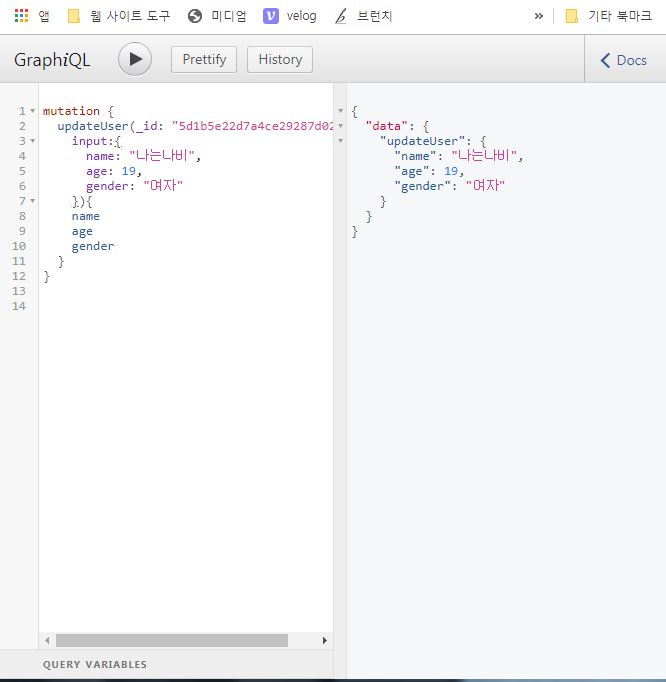Click the left arrow of horizontal scrollbar
Image resolution: width=666 pixels, height=682 pixels.
click(47, 640)
